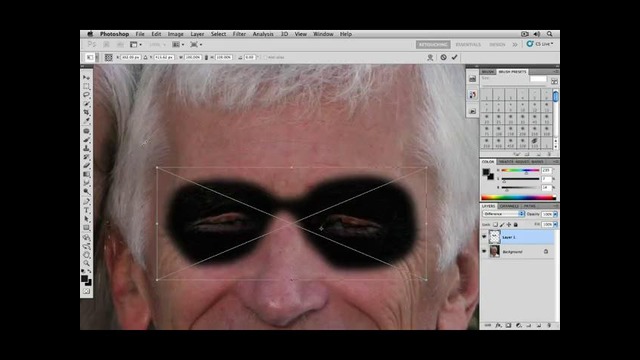Select the Dodge tool
This screenshot has width=640, height=360.
coord(86,191)
